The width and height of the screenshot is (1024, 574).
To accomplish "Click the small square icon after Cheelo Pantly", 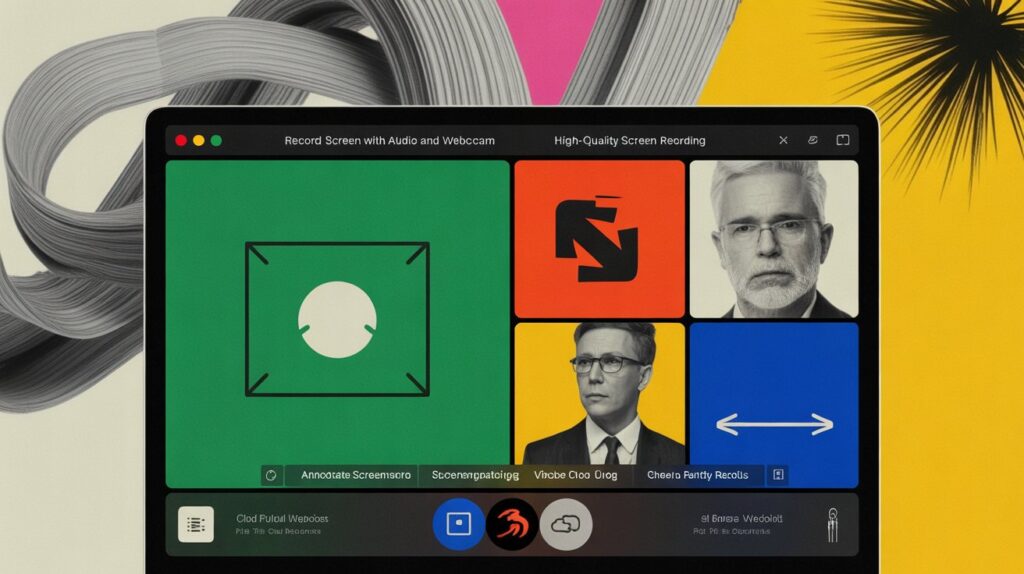I will click(778, 475).
